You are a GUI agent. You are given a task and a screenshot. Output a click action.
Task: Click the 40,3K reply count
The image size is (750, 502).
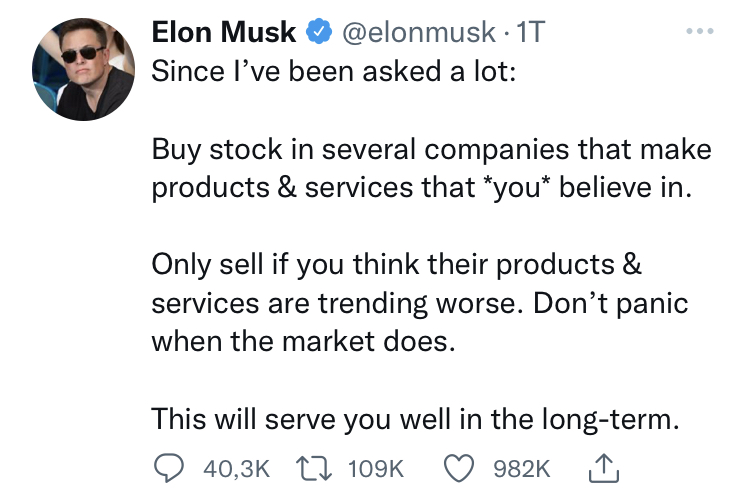236,468
